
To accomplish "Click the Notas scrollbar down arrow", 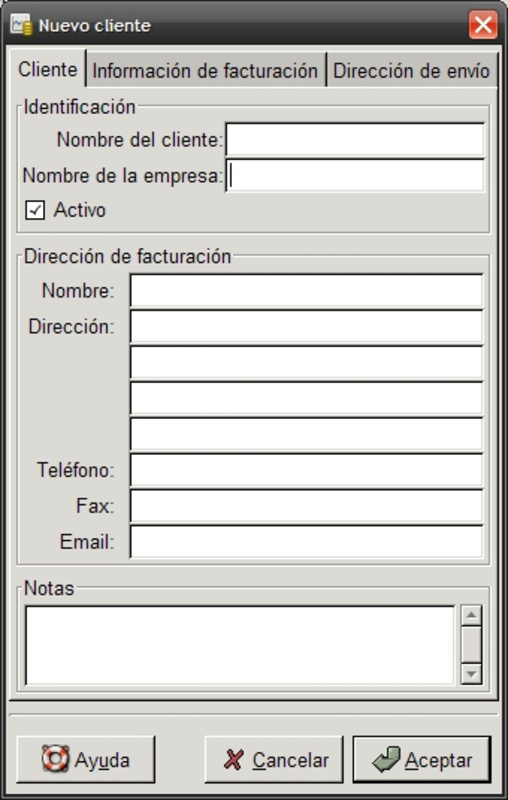I will (471, 673).
